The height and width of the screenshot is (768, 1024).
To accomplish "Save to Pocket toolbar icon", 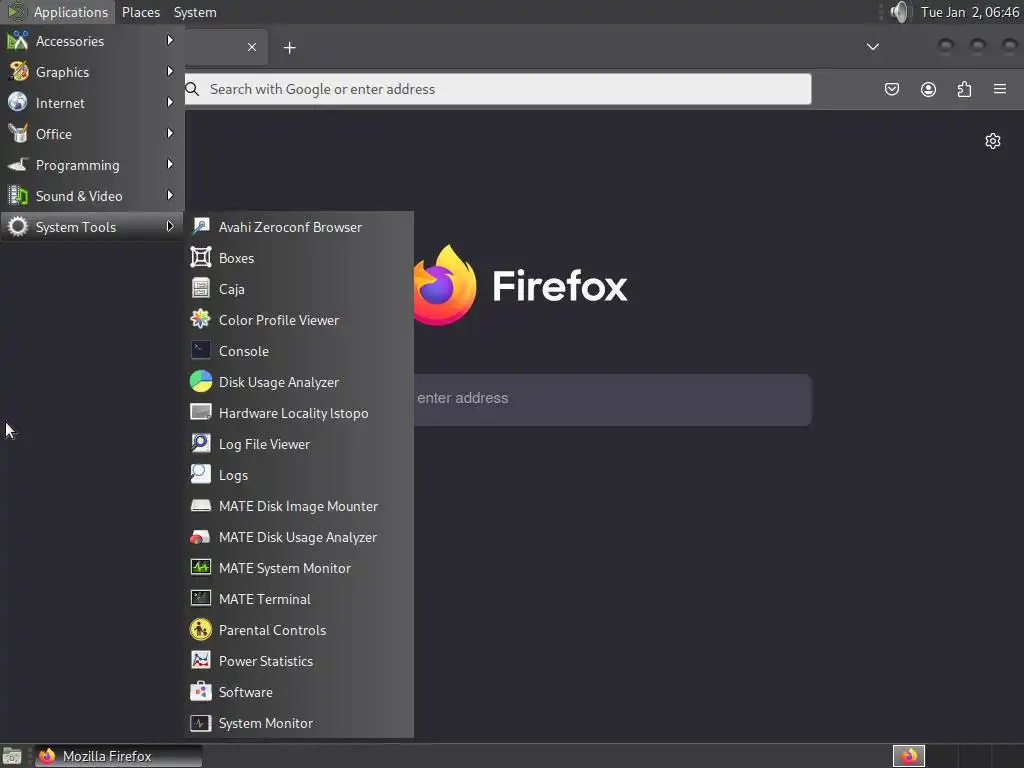I will 891,89.
